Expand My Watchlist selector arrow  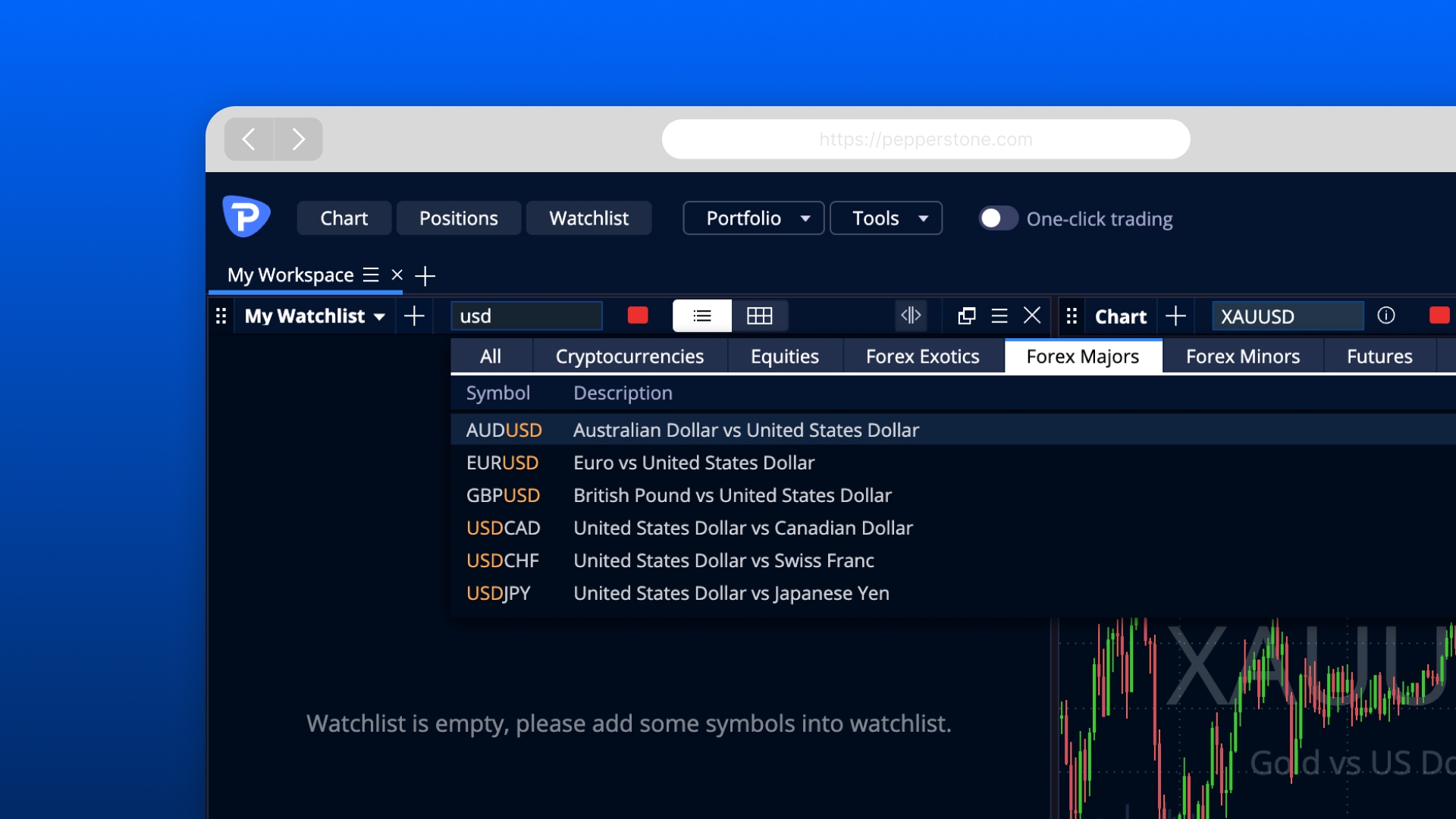[x=380, y=317]
